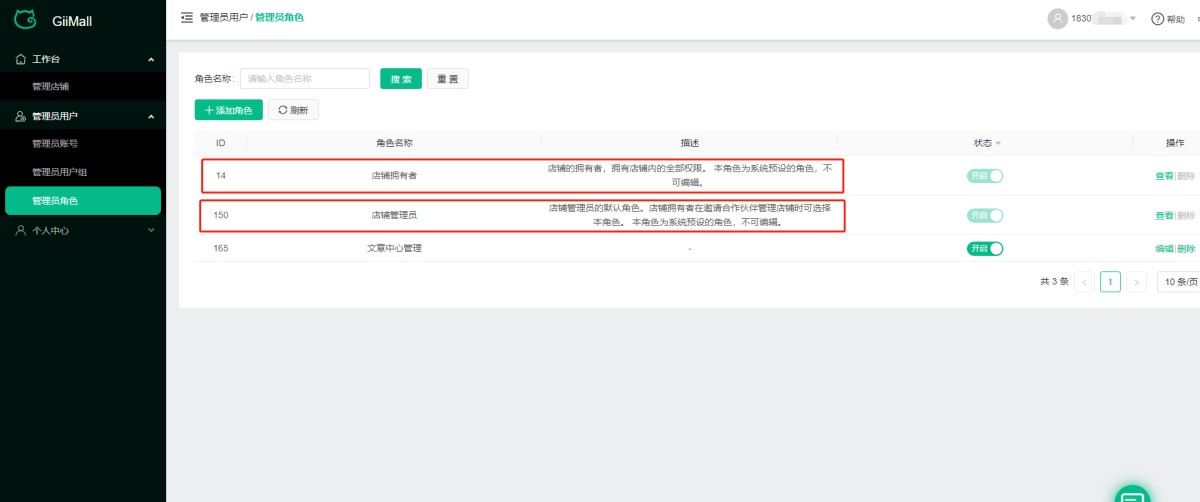Click the GiiMall cat logo icon
This screenshot has width=1200, height=502.
[x=25, y=19]
